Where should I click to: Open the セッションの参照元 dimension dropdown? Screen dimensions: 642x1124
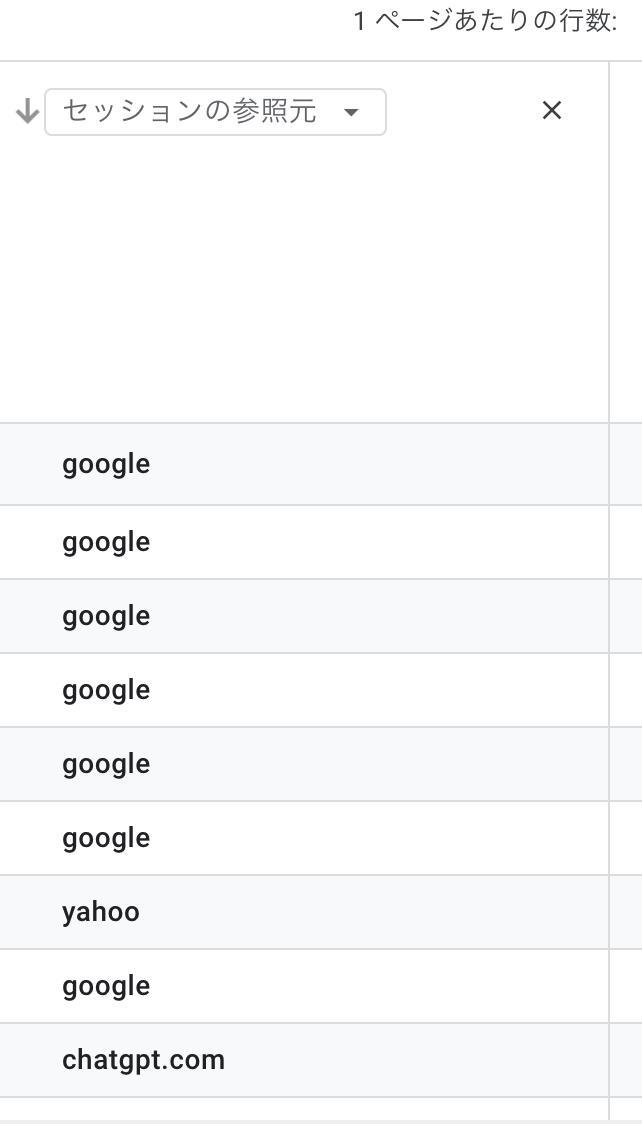coord(215,112)
